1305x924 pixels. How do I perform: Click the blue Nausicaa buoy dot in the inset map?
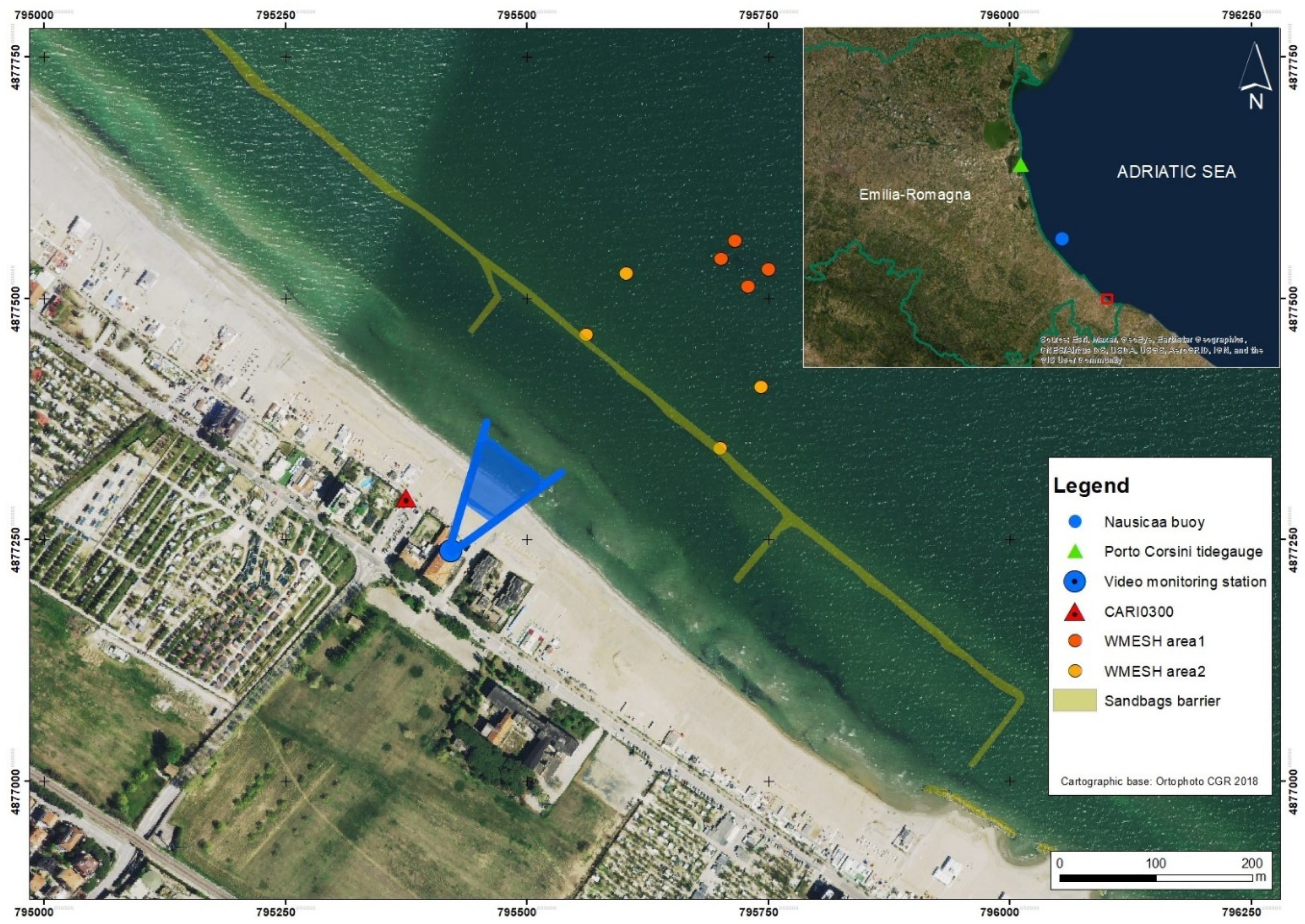pyautogui.click(x=1061, y=239)
